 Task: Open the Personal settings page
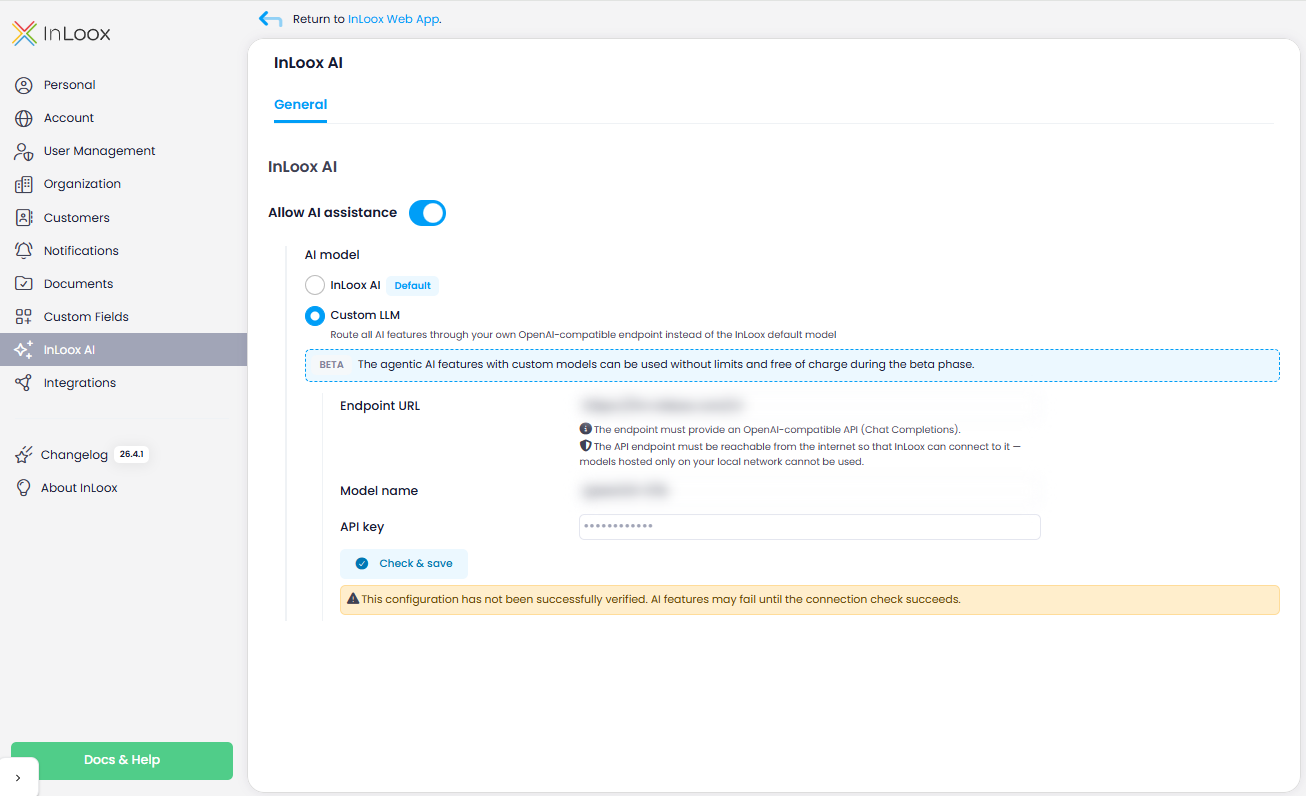[123, 85]
